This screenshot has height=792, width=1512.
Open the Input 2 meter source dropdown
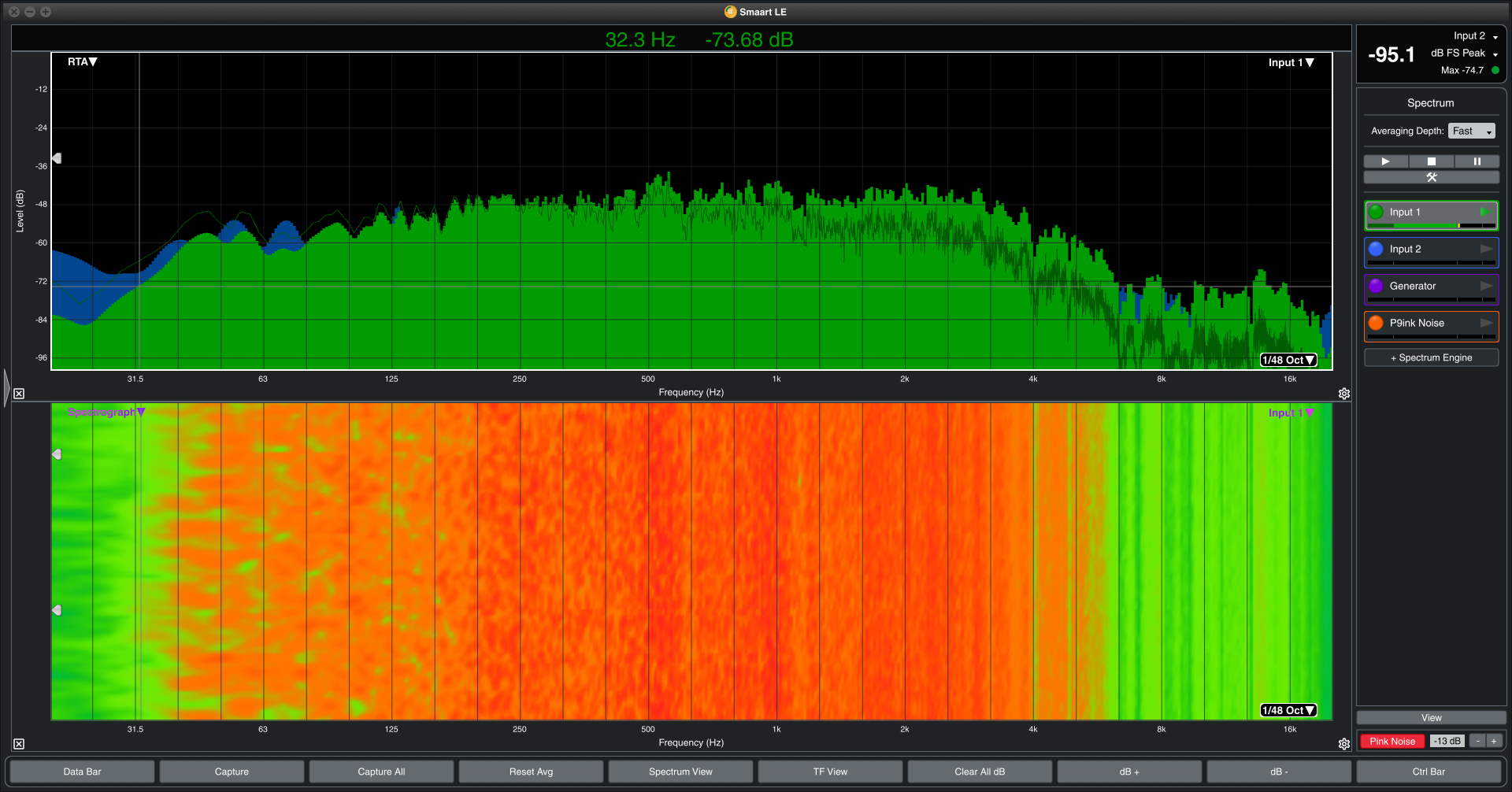[1476, 36]
